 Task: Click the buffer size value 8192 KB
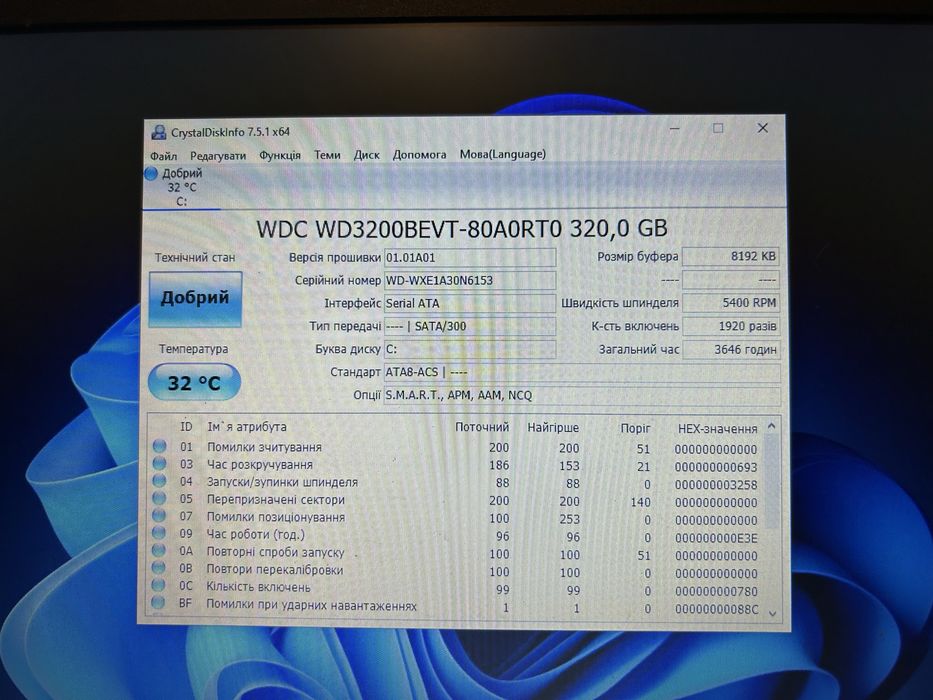pos(731,257)
